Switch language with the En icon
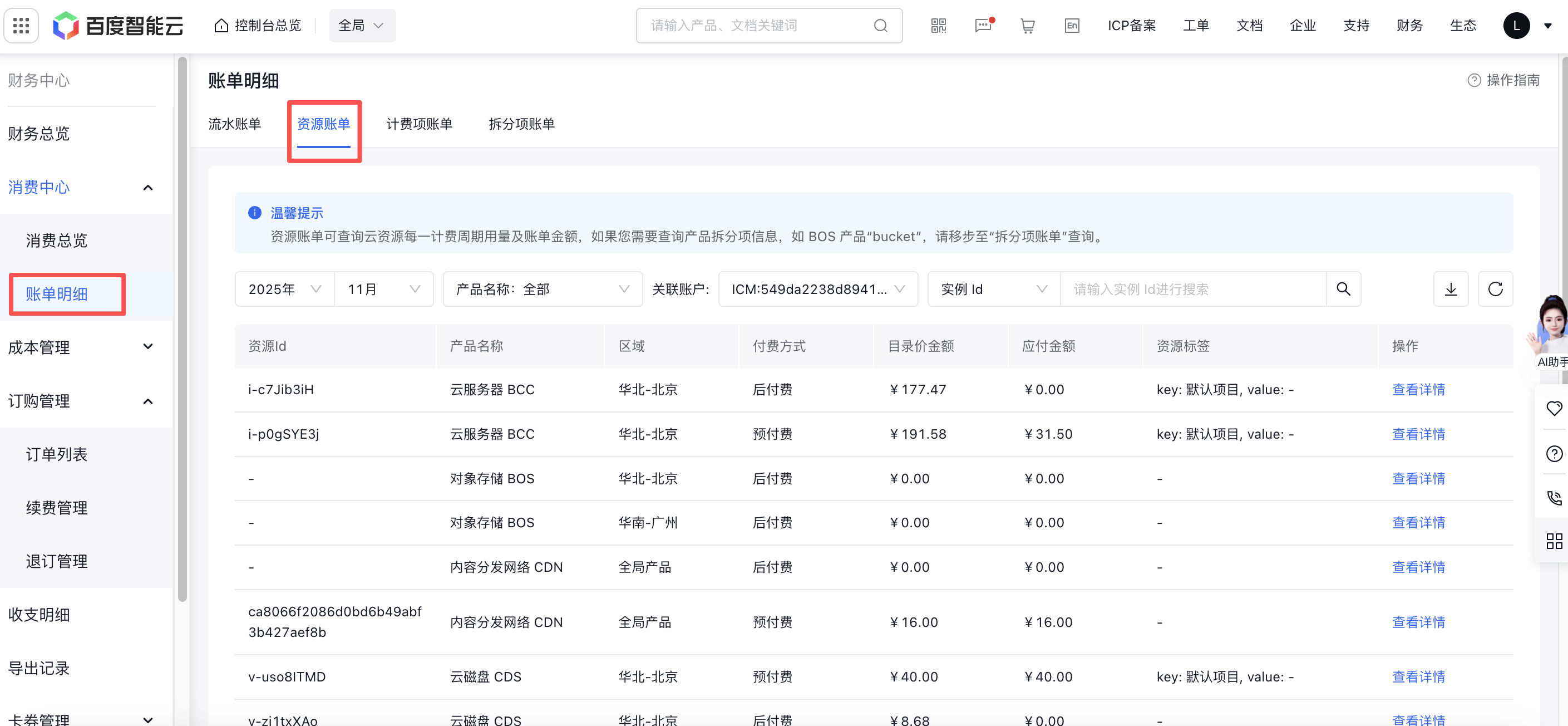This screenshot has width=1568, height=726. pyautogui.click(x=1072, y=26)
